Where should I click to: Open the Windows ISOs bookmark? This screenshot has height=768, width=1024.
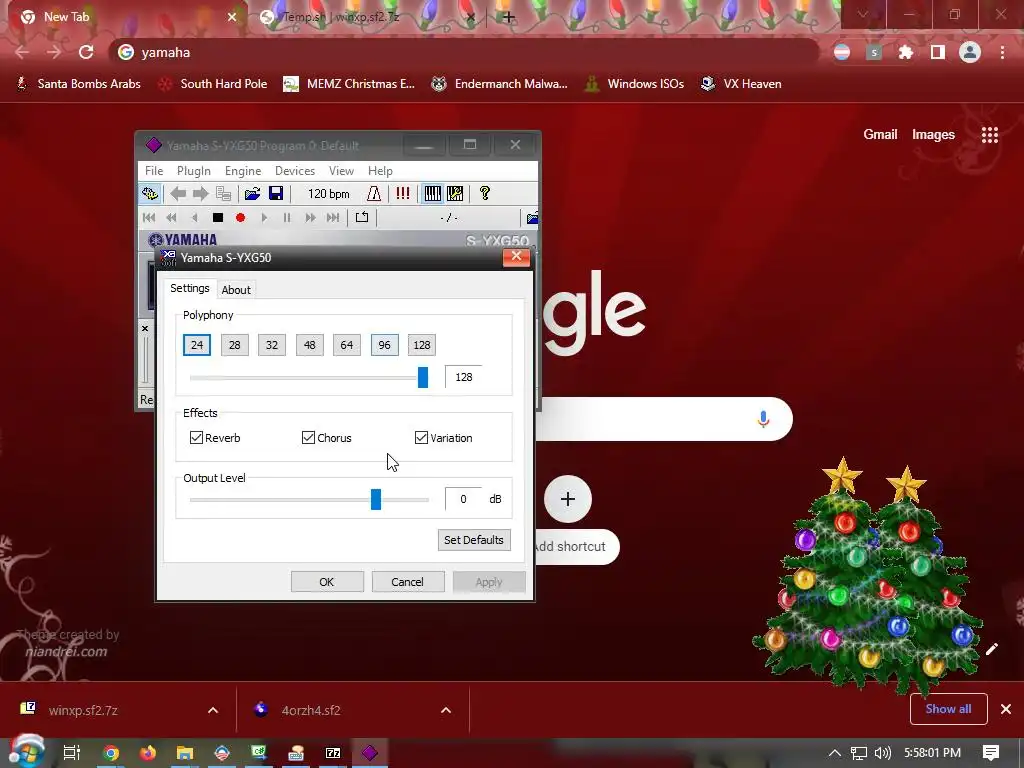pyautogui.click(x=634, y=84)
